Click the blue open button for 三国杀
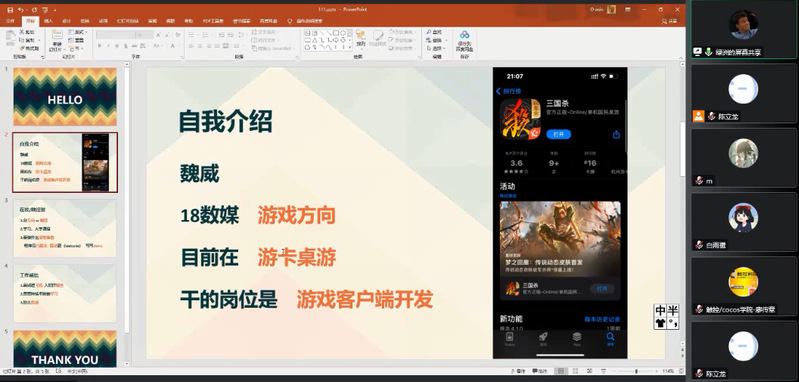Viewport: 799px width, 382px height. 558,134
